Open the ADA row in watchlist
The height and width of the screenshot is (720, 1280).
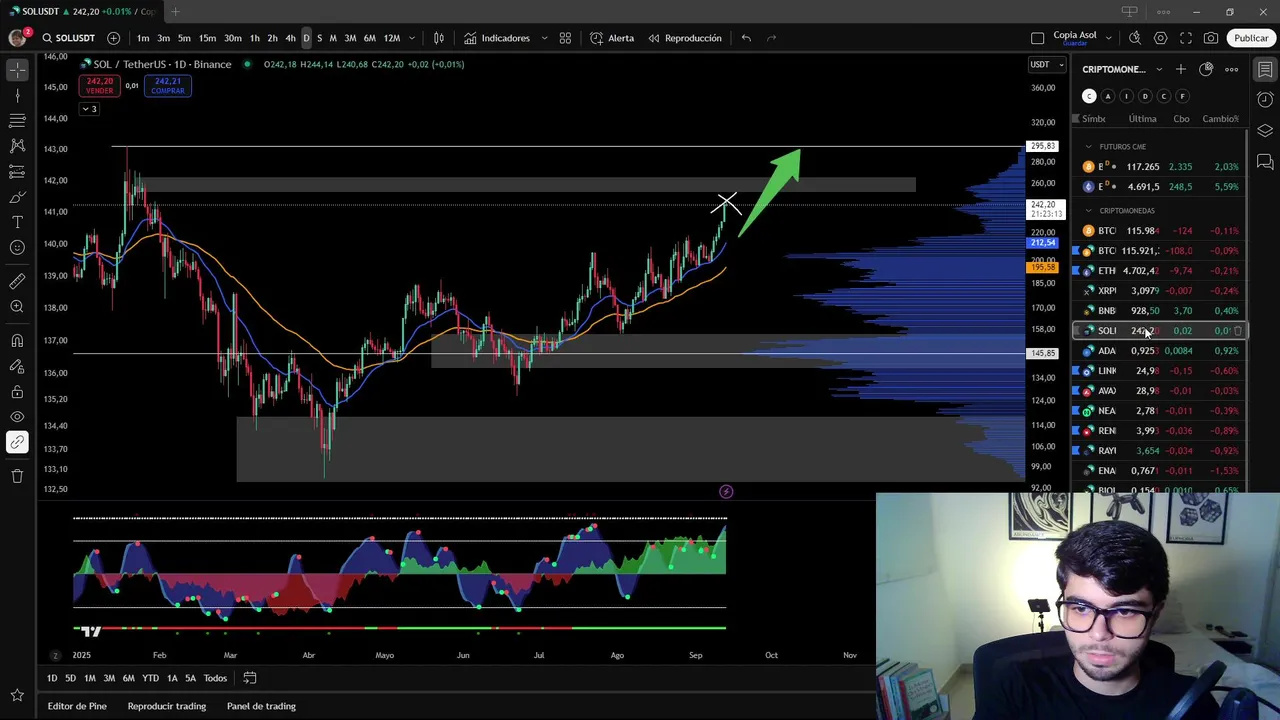tap(1160, 351)
